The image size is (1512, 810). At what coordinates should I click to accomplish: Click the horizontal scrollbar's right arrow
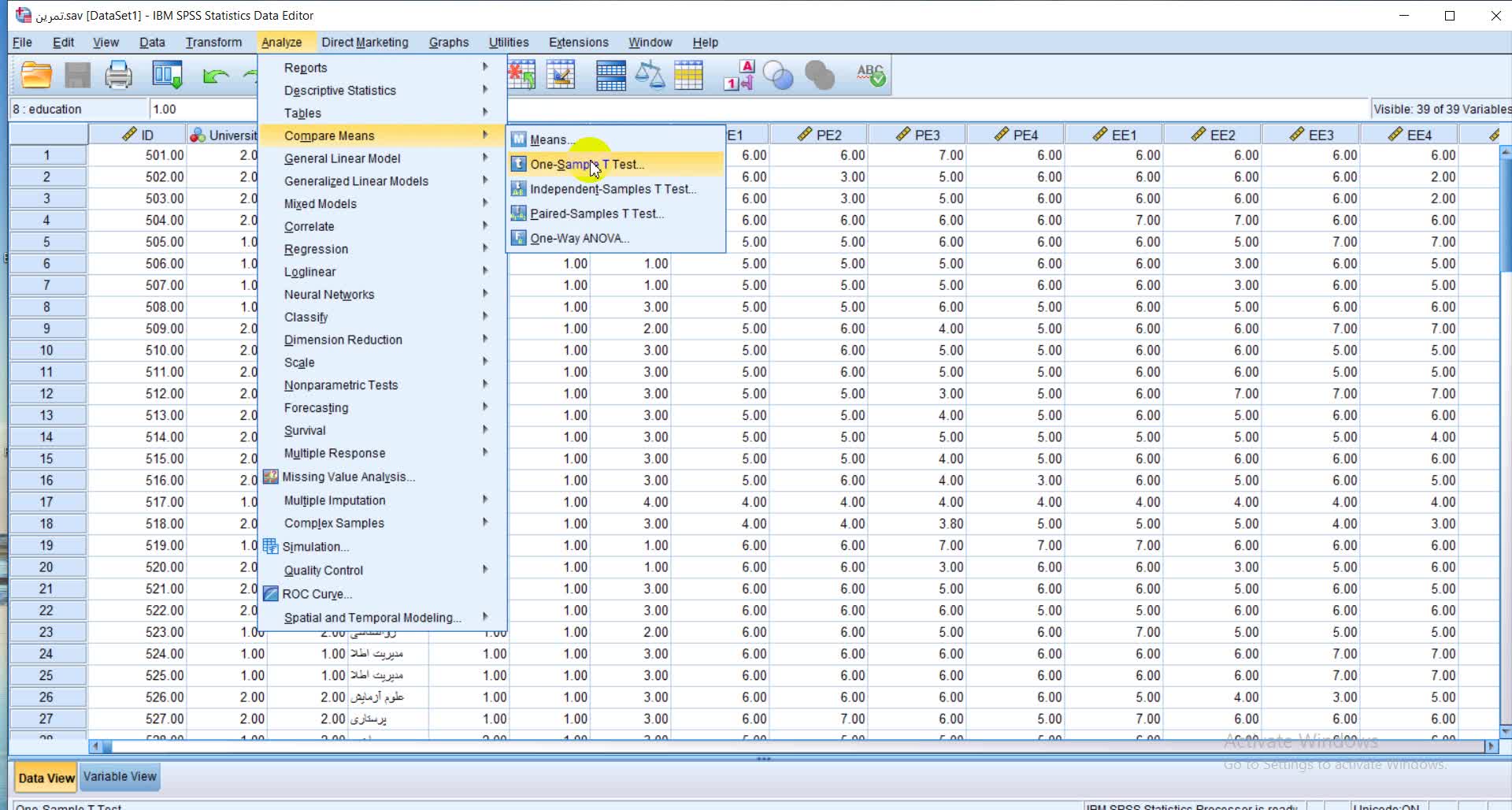click(x=1489, y=745)
